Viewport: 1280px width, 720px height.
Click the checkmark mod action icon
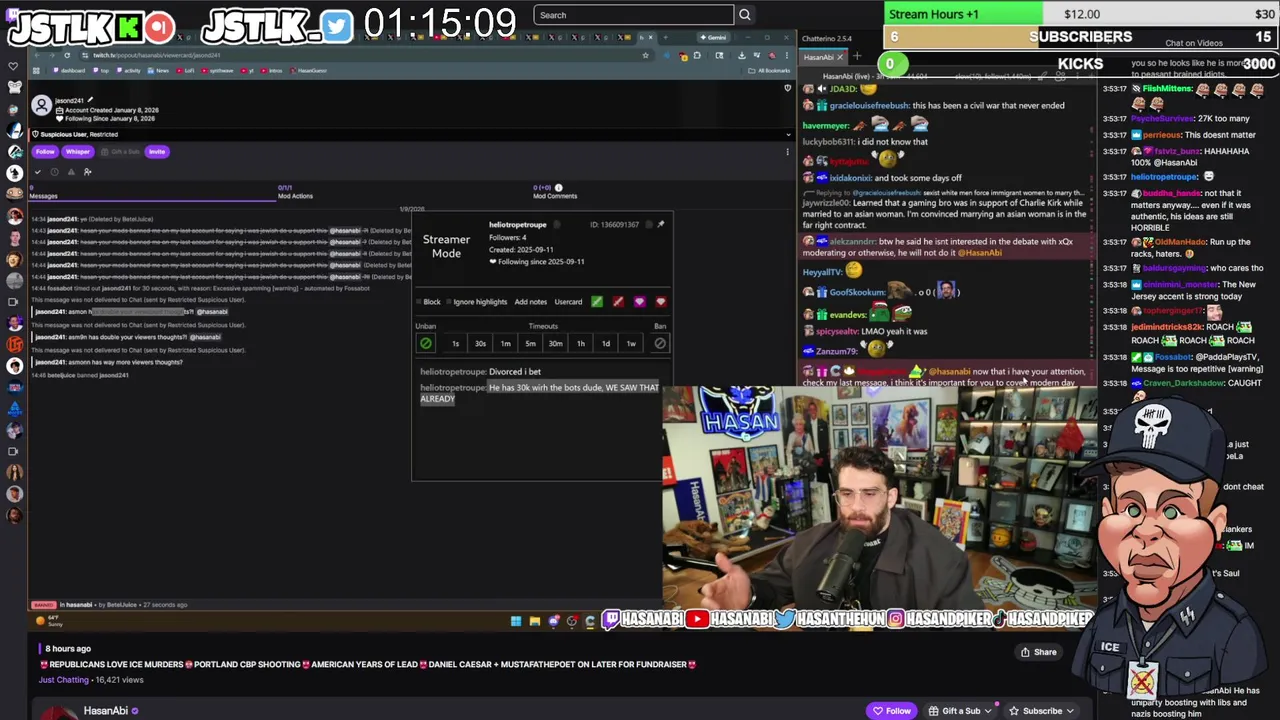coord(38,172)
